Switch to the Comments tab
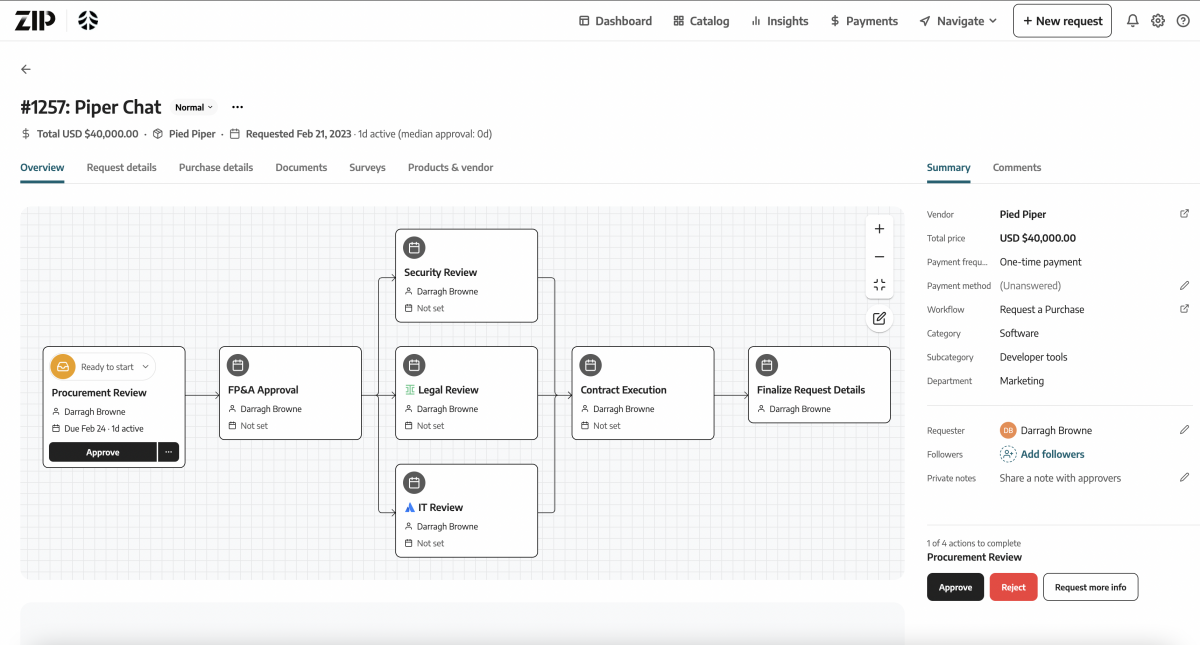Screen dimensions: 1200x645 [1017, 168]
